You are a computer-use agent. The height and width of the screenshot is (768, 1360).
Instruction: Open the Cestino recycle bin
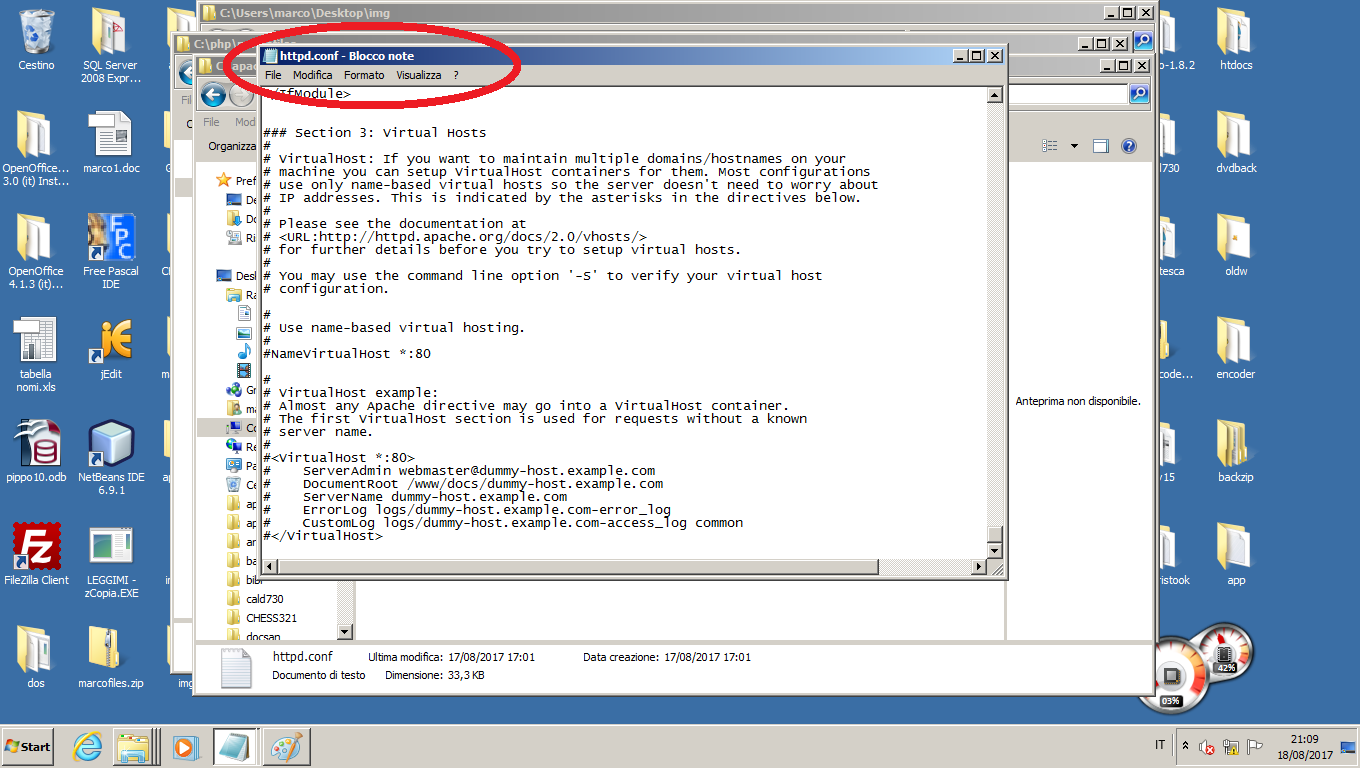pos(36,33)
